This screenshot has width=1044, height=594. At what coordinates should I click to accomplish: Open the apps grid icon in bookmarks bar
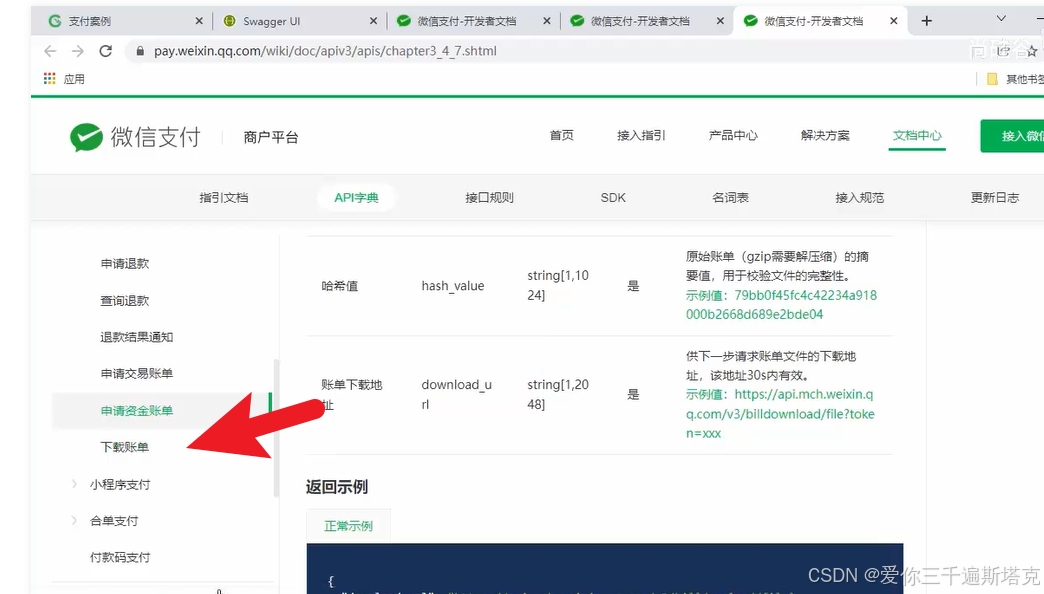(x=49, y=79)
